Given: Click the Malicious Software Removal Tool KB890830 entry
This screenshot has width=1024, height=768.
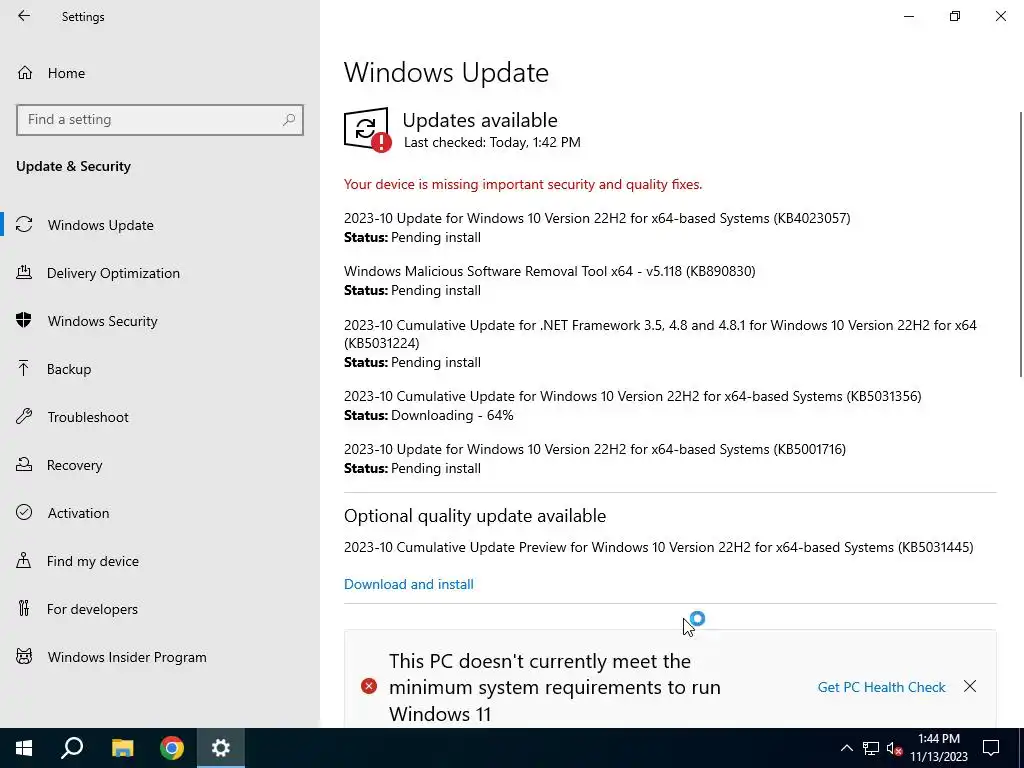Looking at the screenshot, I should (x=550, y=271).
